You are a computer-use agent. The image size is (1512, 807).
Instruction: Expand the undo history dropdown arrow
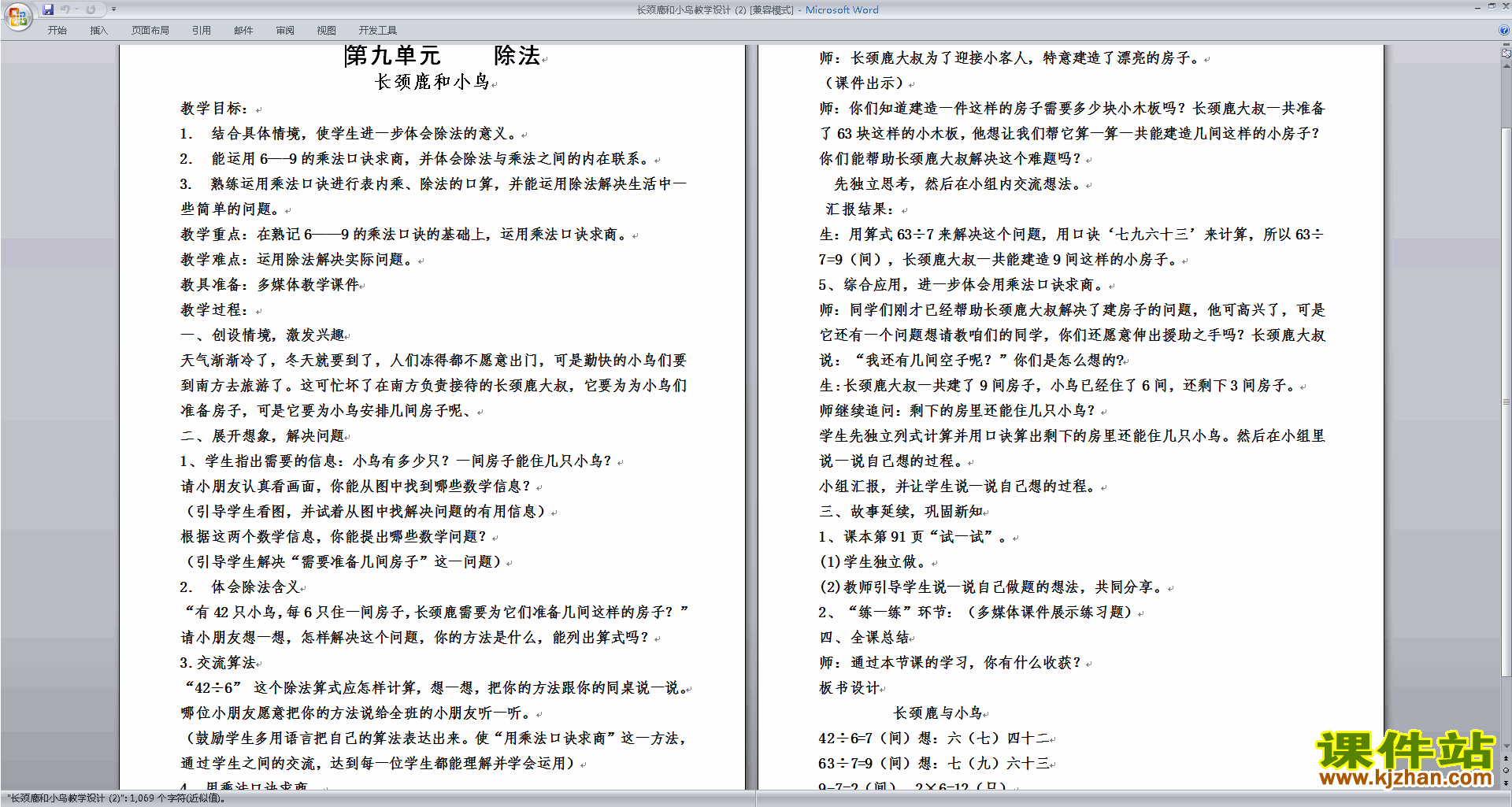coord(76,9)
